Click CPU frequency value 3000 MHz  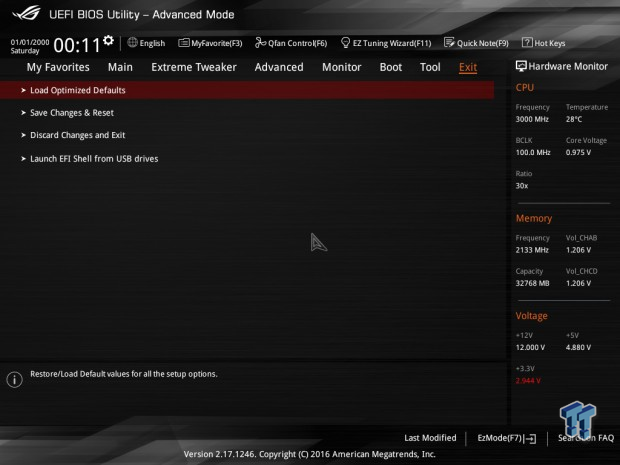point(532,119)
